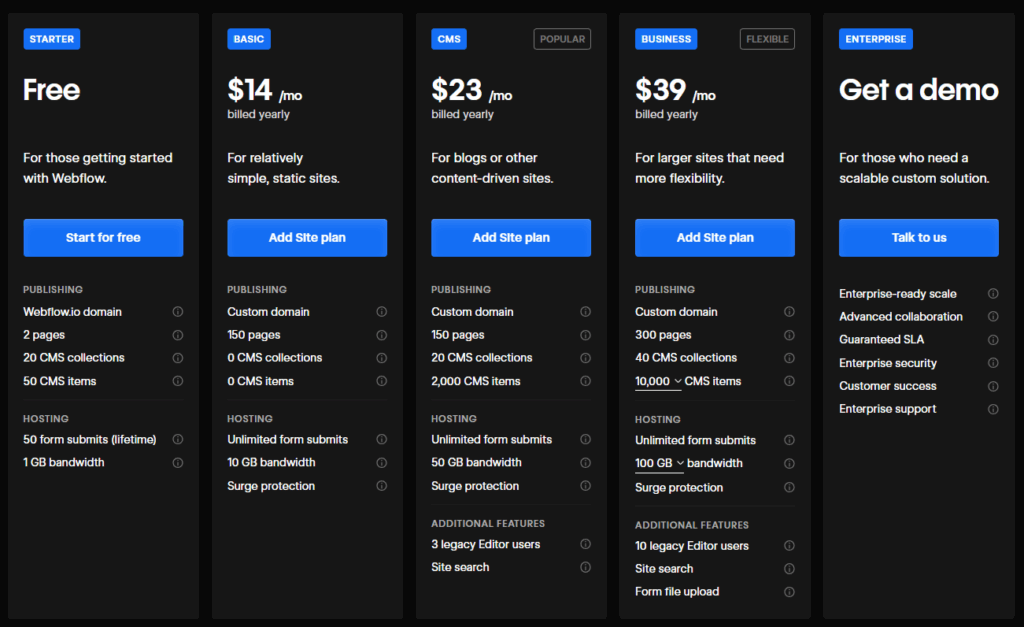Click the Start for free button
The image size is (1024, 627).
point(103,238)
